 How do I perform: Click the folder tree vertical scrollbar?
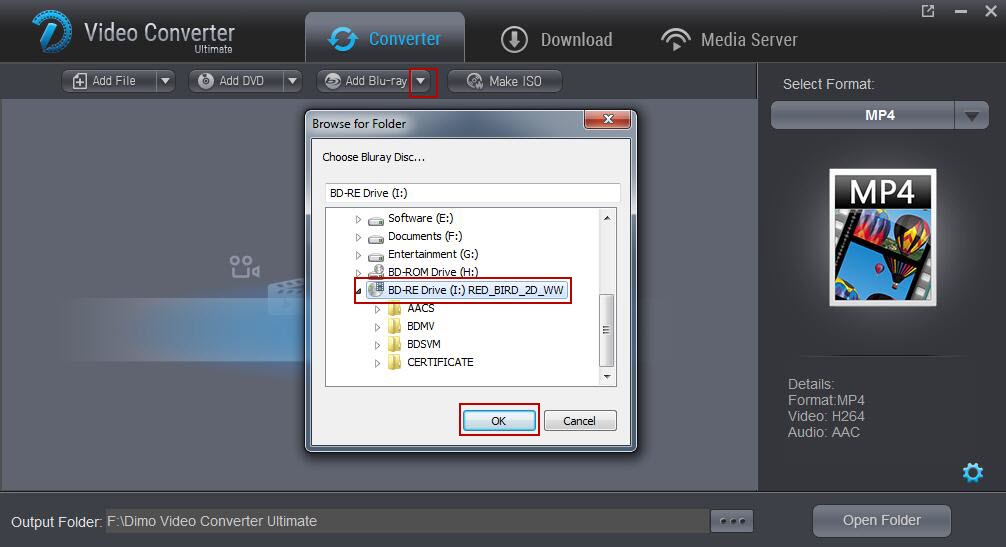[606, 328]
